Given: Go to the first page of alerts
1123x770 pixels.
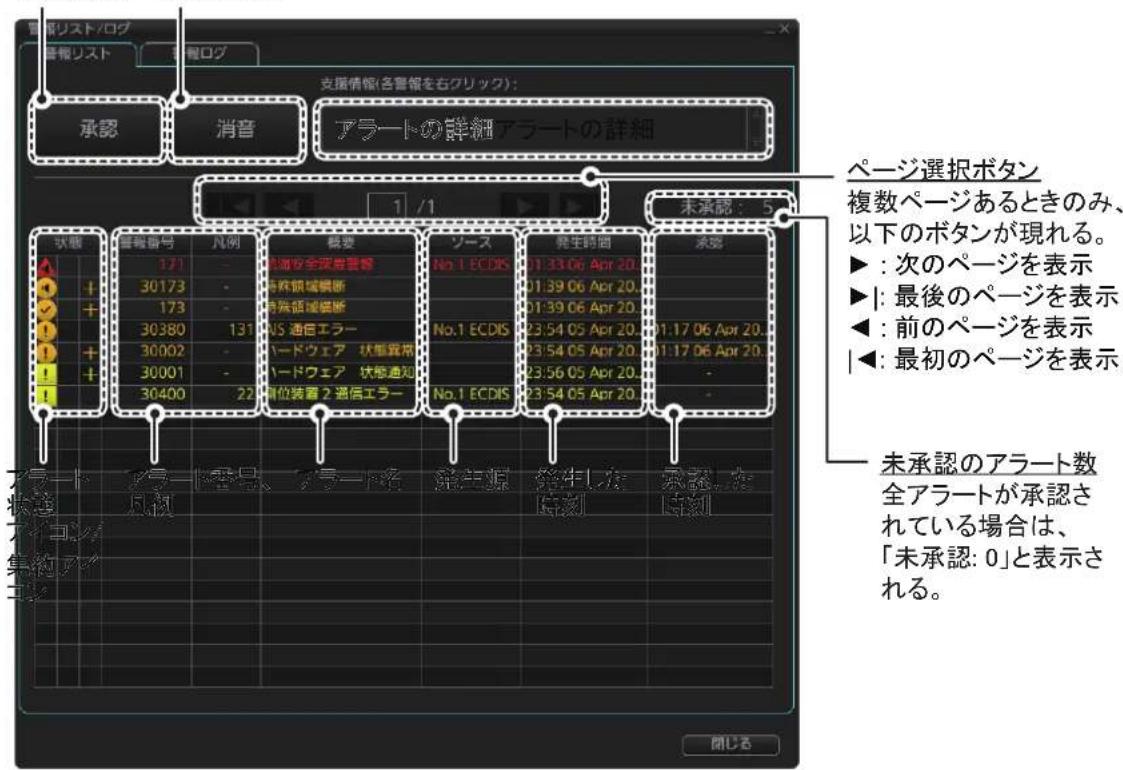Looking at the screenshot, I should [233, 207].
